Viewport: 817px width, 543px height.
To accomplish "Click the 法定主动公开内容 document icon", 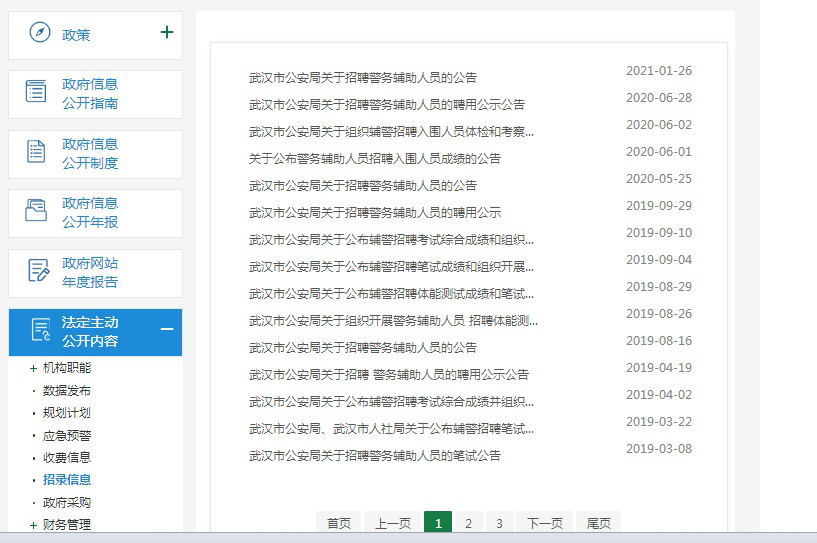I will [x=41, y=329].
